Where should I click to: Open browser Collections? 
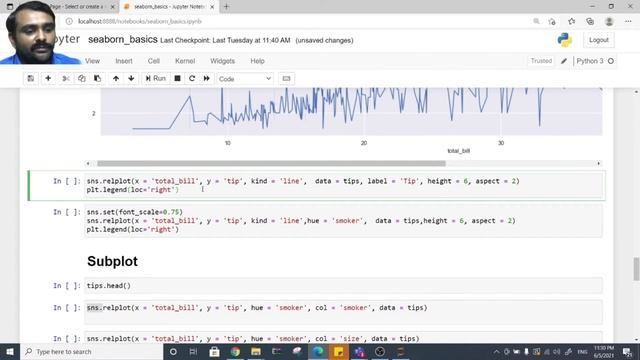tap(590, 21)
